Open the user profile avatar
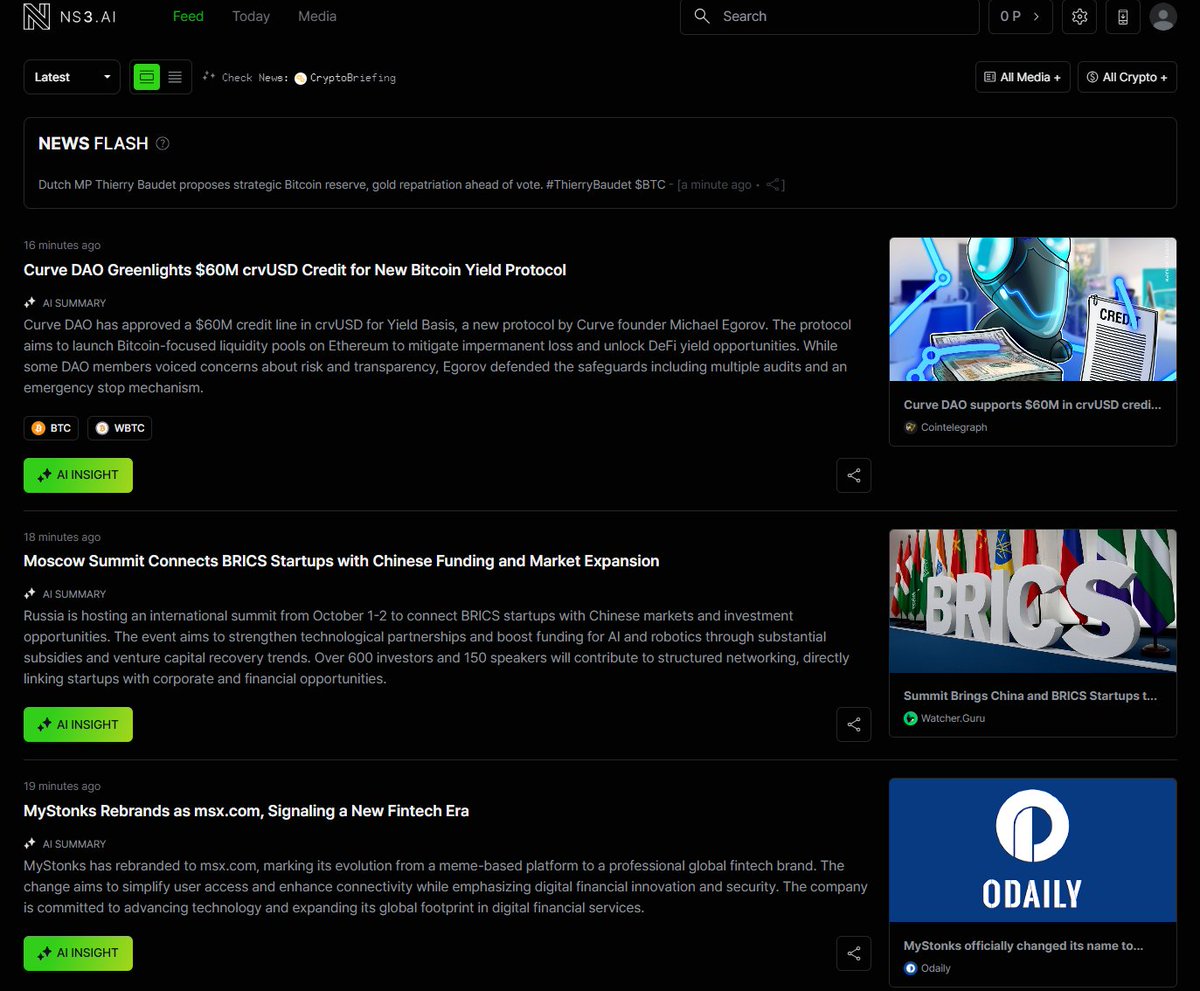The image size is (1200, 991). click(x=1162, y=16)
